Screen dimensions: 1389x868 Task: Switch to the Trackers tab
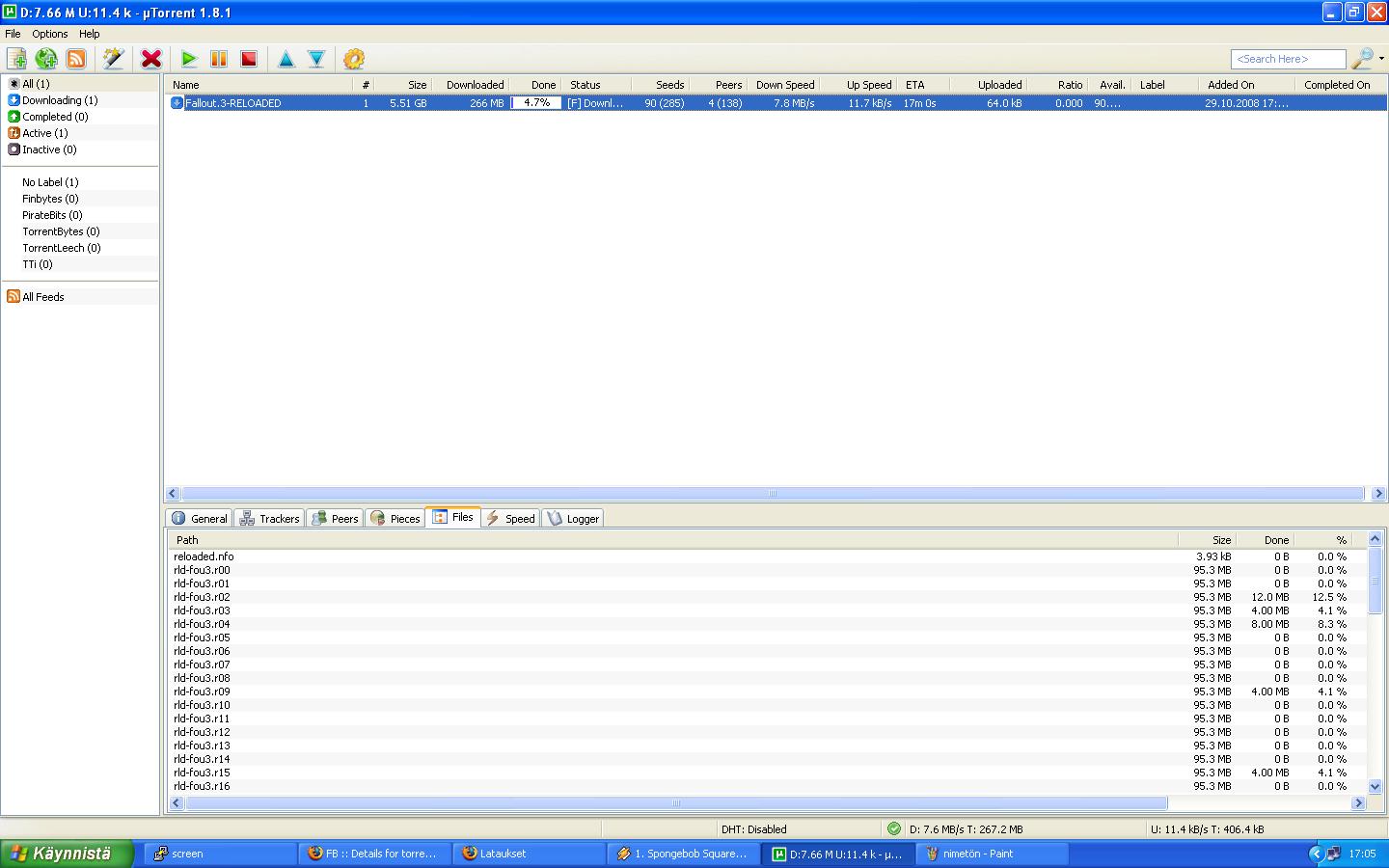tap(270, 519)
